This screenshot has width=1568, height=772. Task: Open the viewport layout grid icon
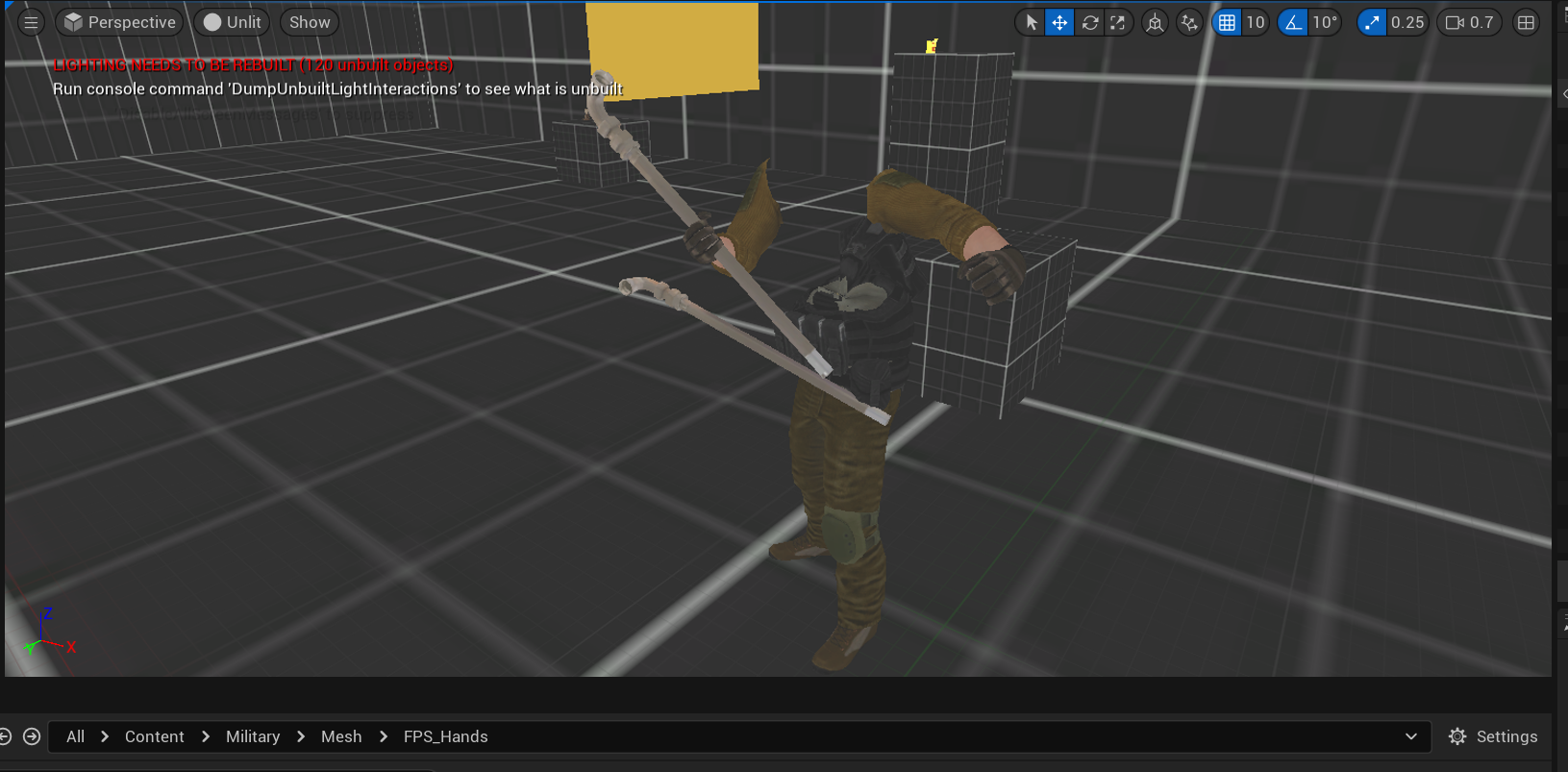(x=1526, y=22)
